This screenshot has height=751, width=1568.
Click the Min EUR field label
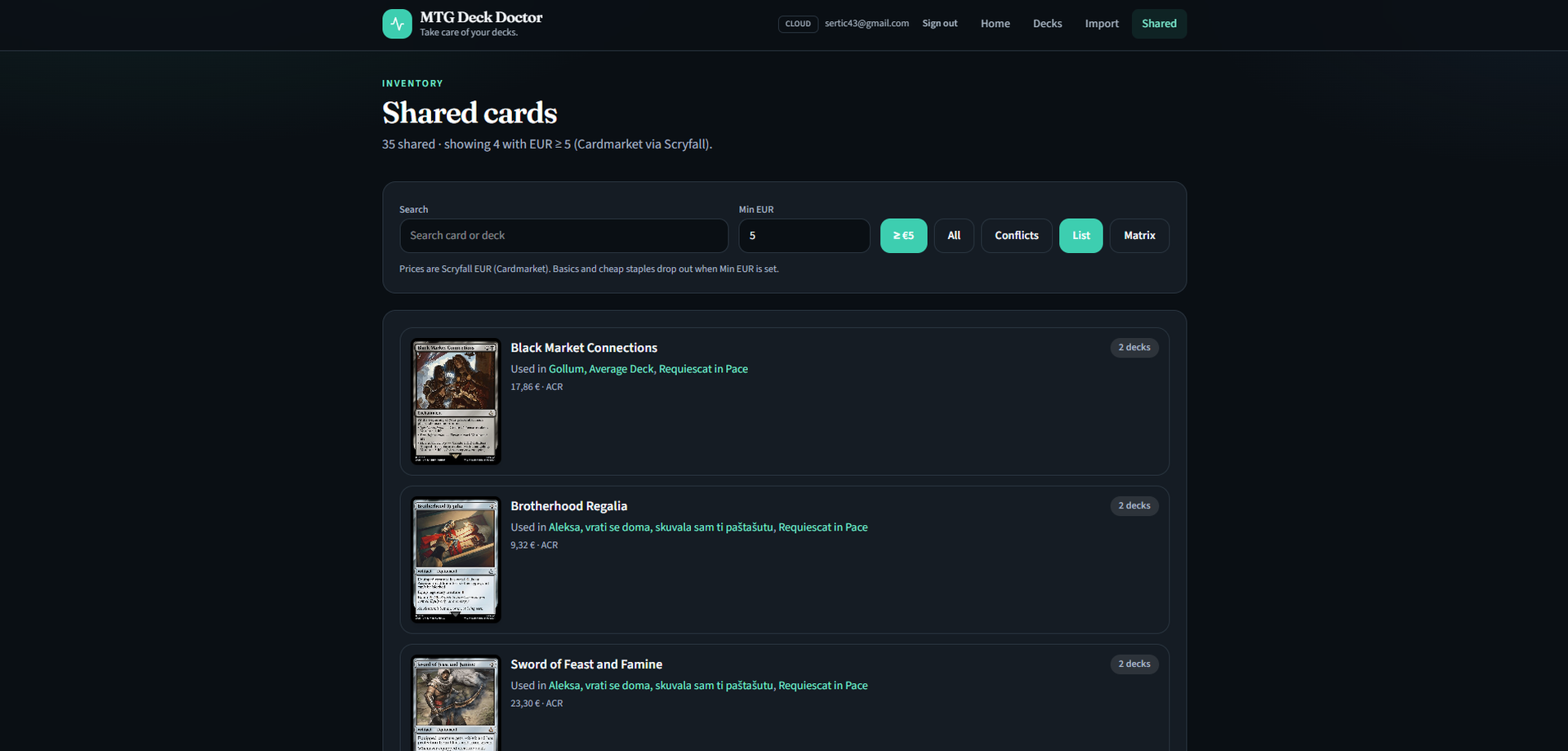click(x=756, y=210)
